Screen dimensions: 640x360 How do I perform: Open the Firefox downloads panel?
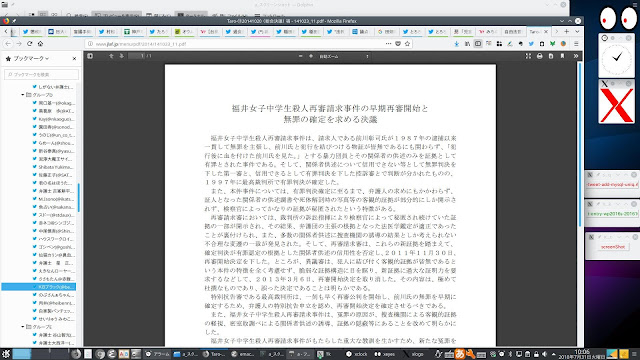point(457,44)
